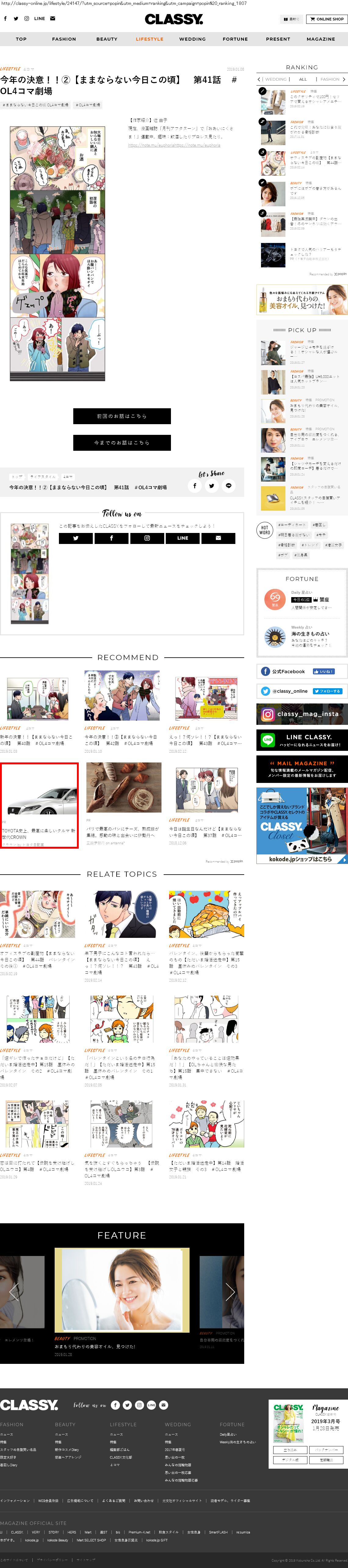Viewport: 348px width, 1568px height.
Task: Share article via Facebook round icon
Action: 195,485
